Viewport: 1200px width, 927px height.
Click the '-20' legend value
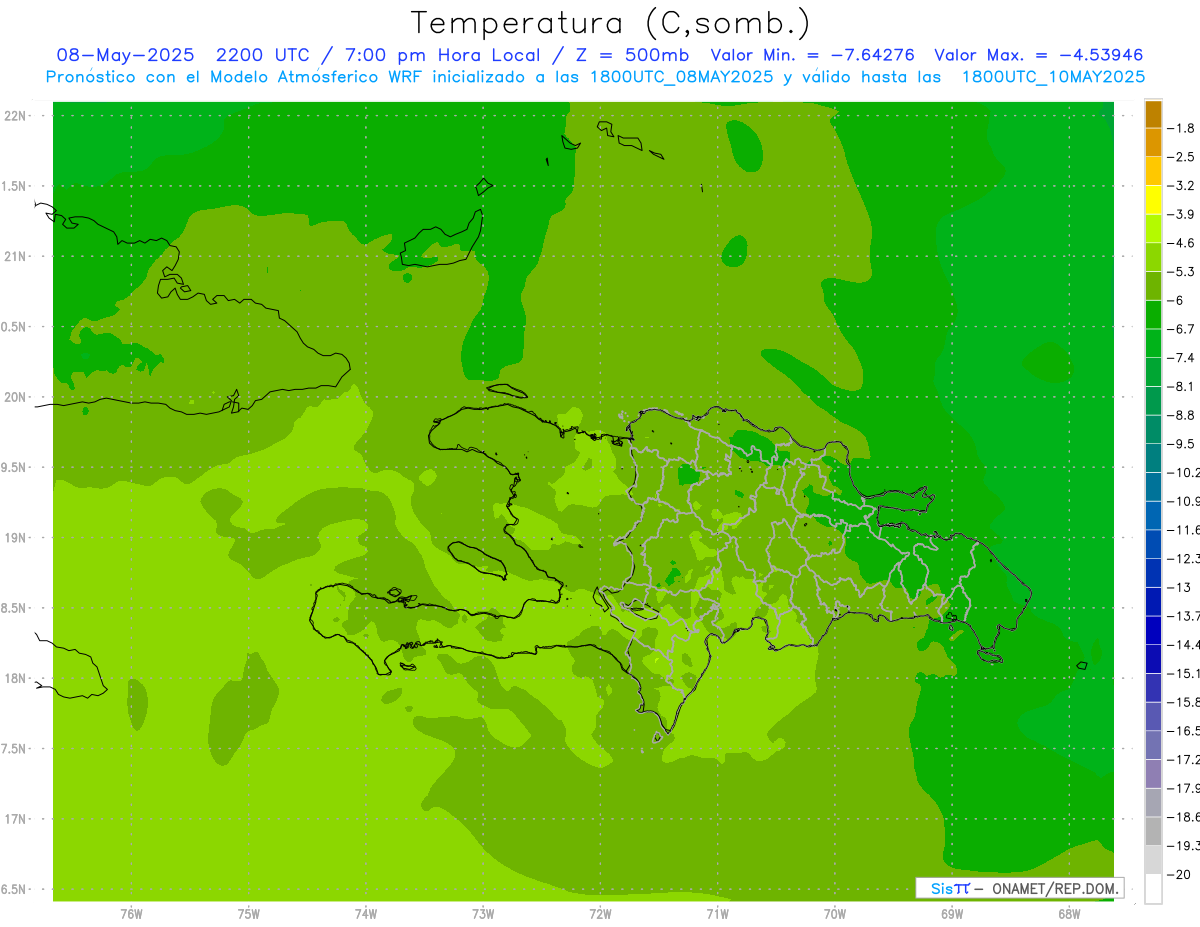click(x=1181, y=874)
